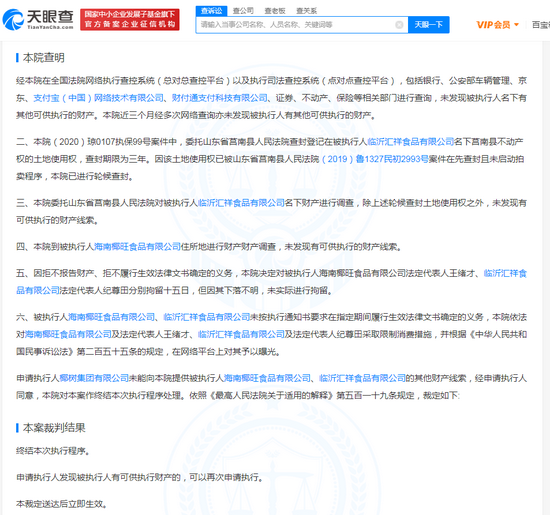
Task: Open 支付宝(中国)网络技术有限公司 link
Action: [98, 98]
